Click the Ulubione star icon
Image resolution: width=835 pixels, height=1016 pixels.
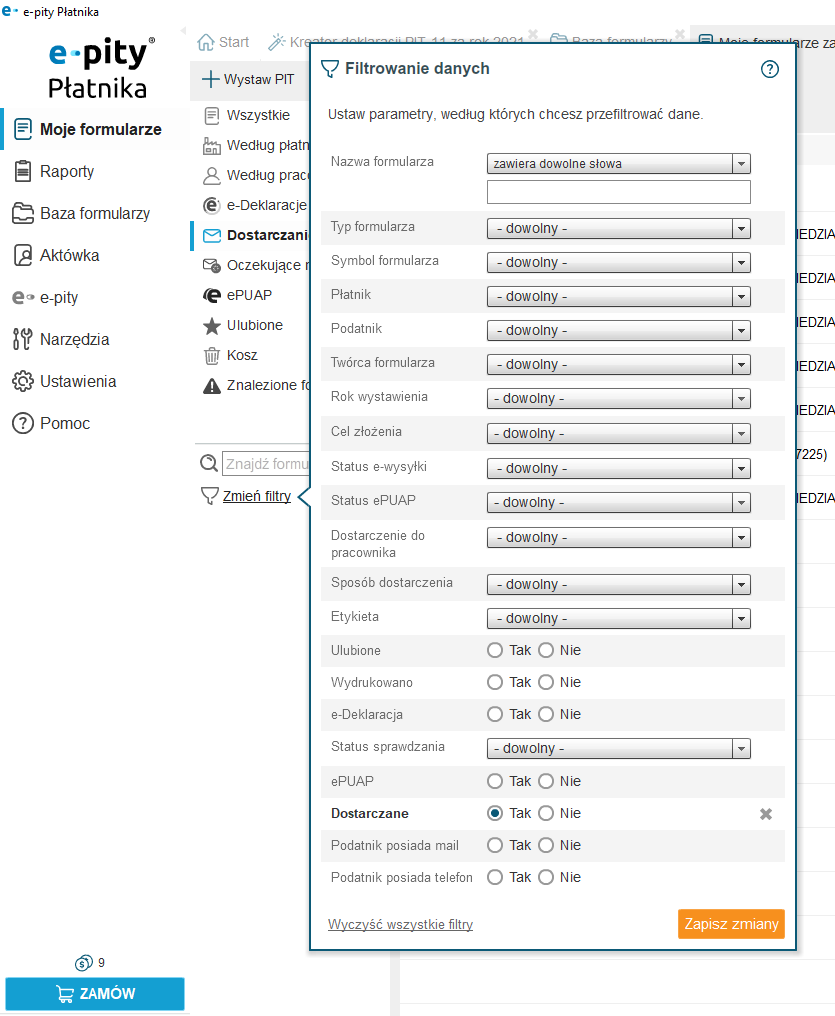click(212, 325)
